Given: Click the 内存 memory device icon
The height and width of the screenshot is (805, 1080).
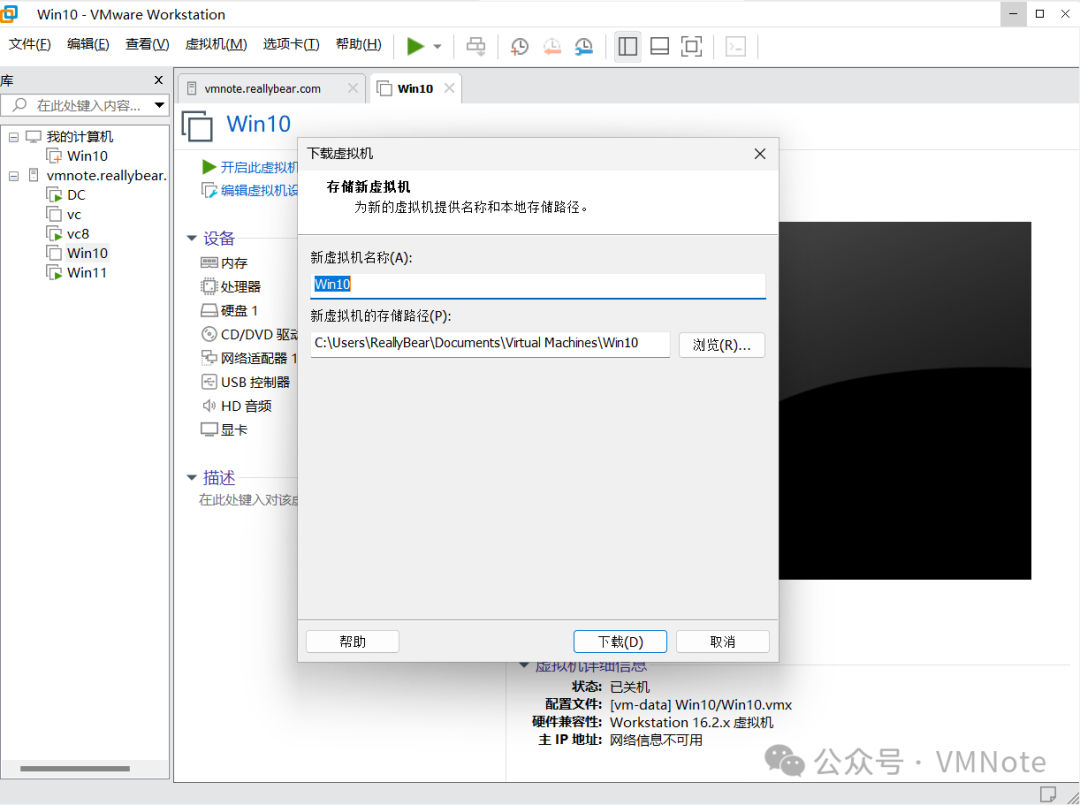Looking at the screenshot, I should pyautogui.click(x=209, y=262).
